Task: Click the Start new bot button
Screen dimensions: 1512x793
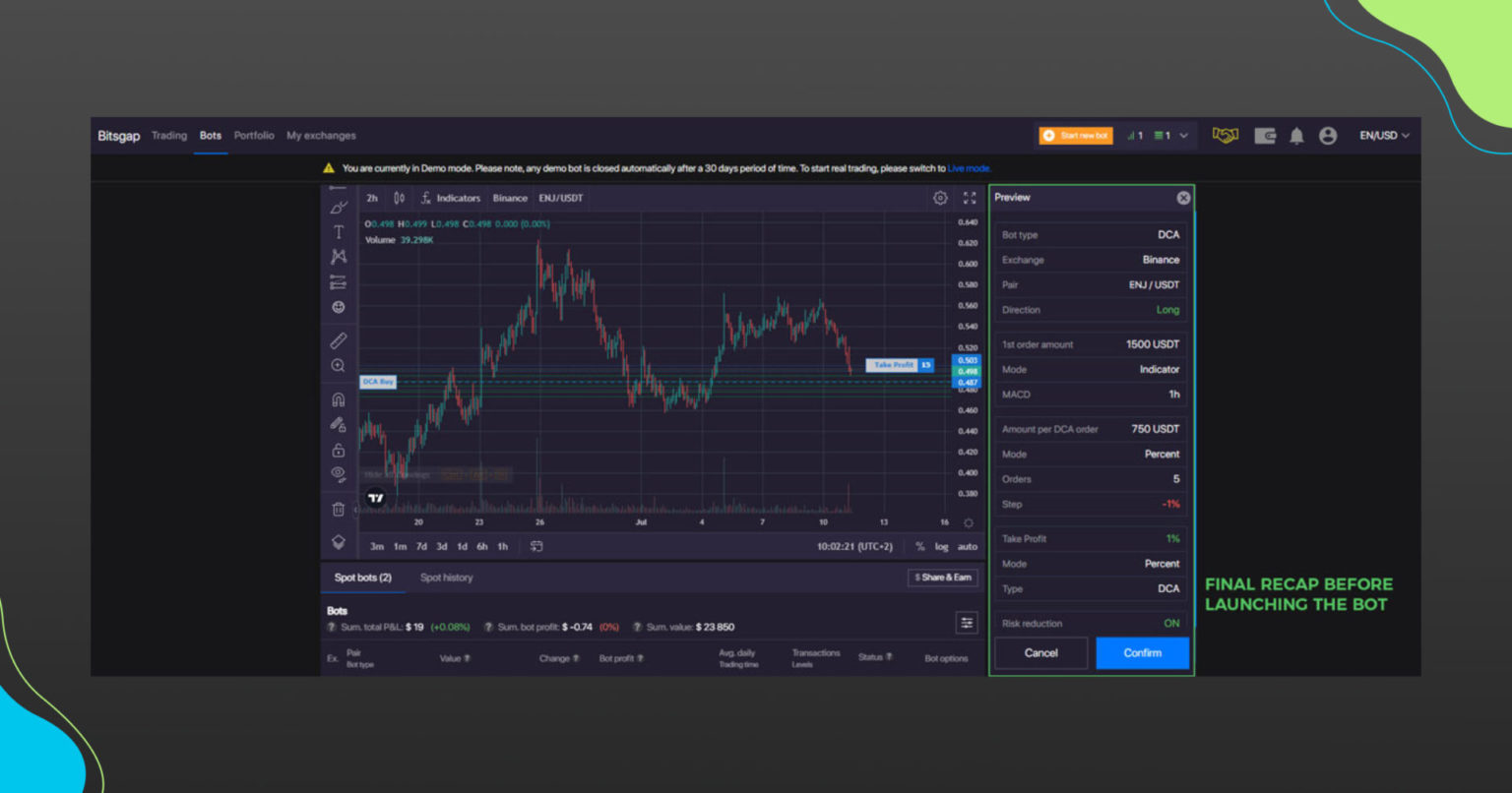Action: click(1075, 136)
